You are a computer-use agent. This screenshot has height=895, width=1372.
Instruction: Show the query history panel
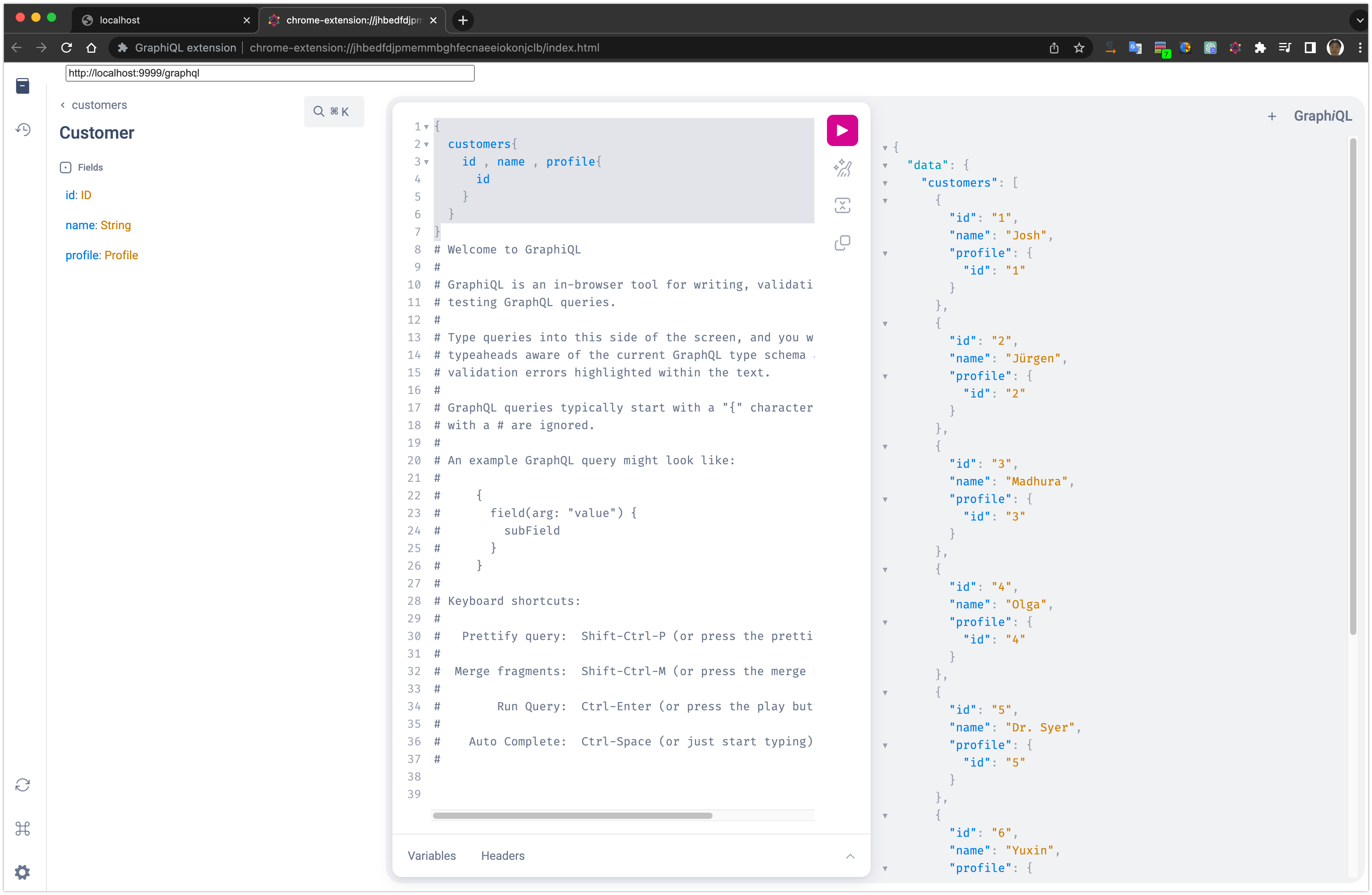[23, 130]
